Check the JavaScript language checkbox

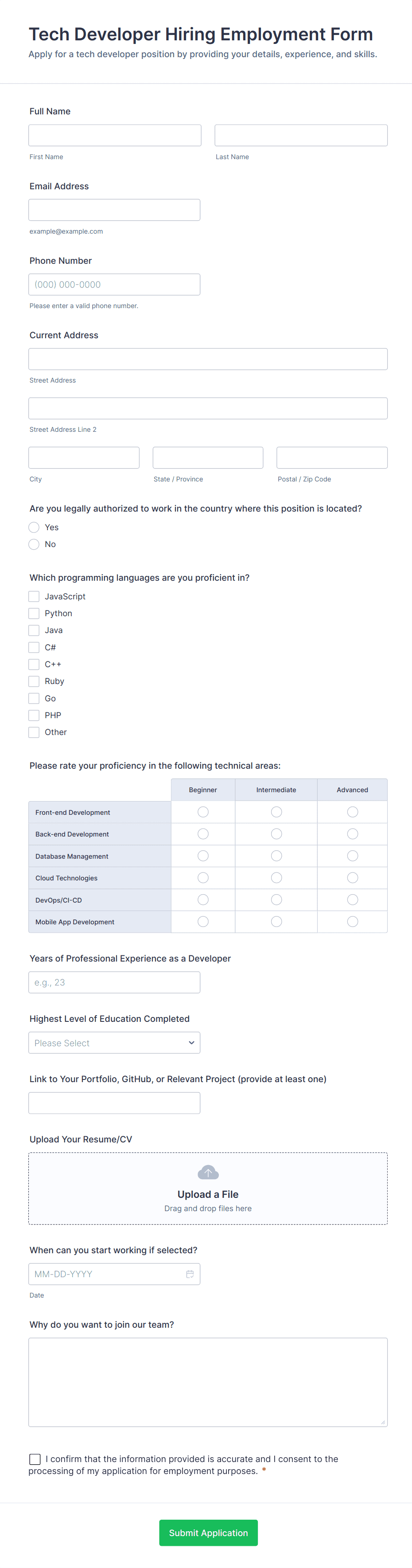34,597
